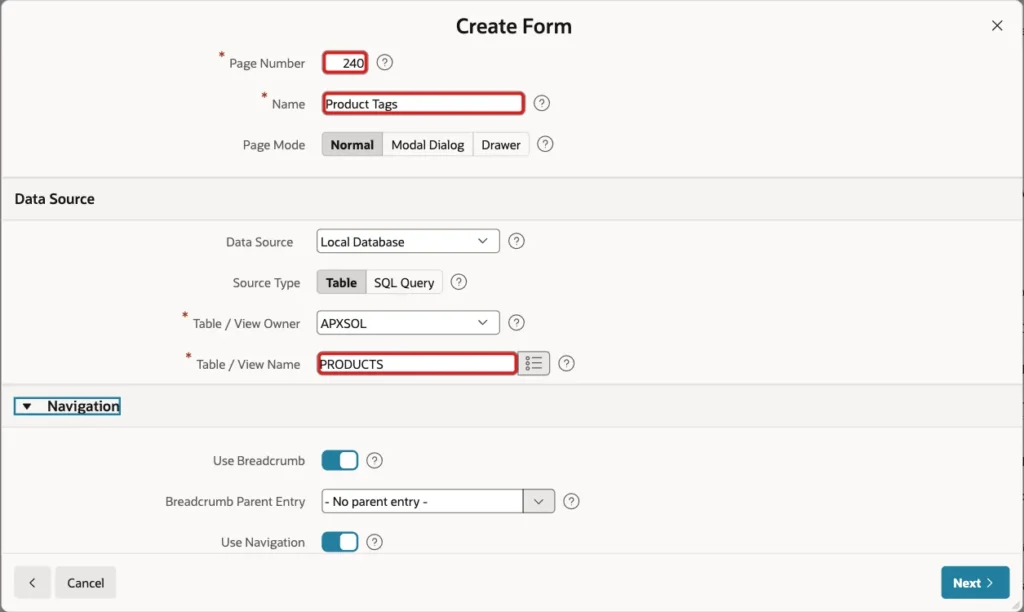Open the Table / View Owner dropdown
Image resolution: width=1024 pixels, height=612 pixels.
pyautogui.click(x=408, y=323)
